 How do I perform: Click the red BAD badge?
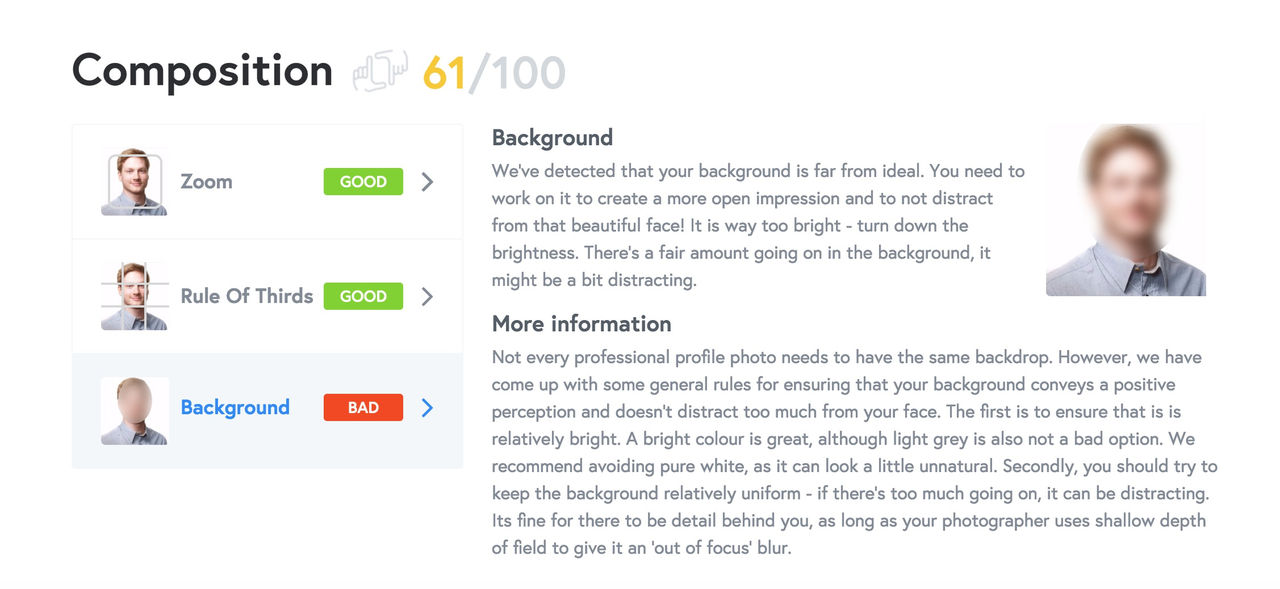point(363,408)
